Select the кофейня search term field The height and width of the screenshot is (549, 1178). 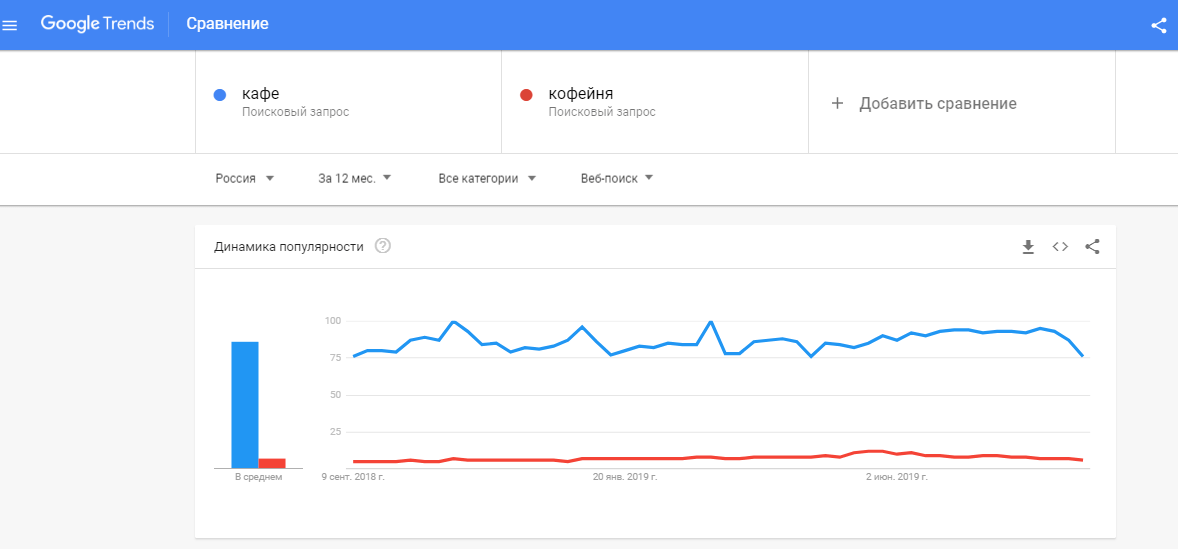(580, 94)
